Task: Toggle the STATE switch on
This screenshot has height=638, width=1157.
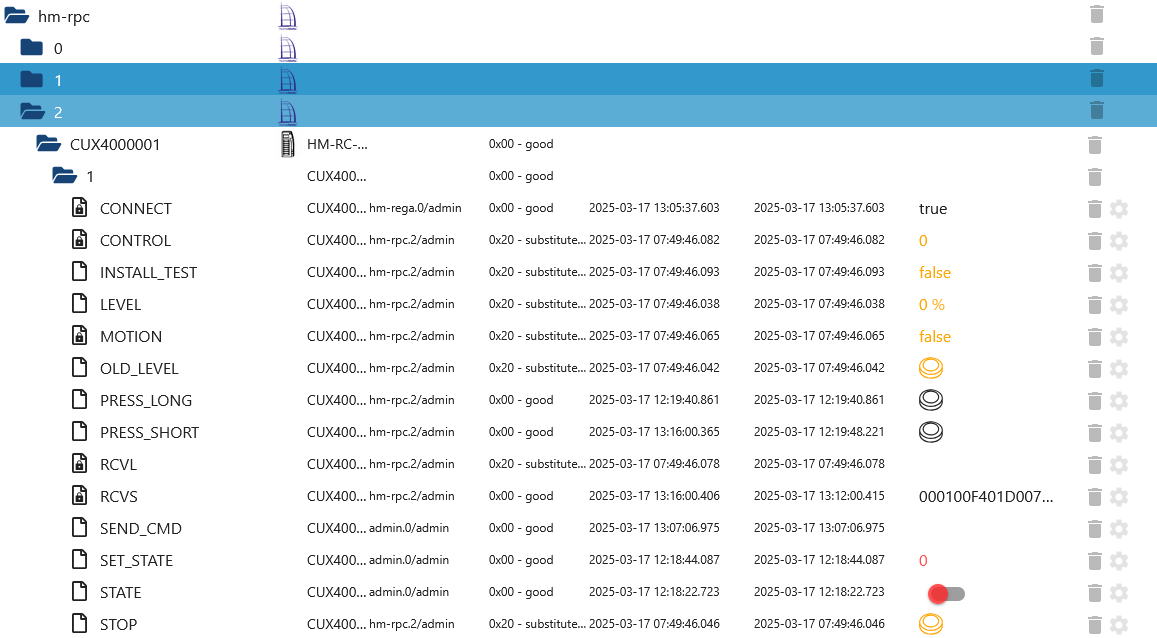Action: coord(946,593)
